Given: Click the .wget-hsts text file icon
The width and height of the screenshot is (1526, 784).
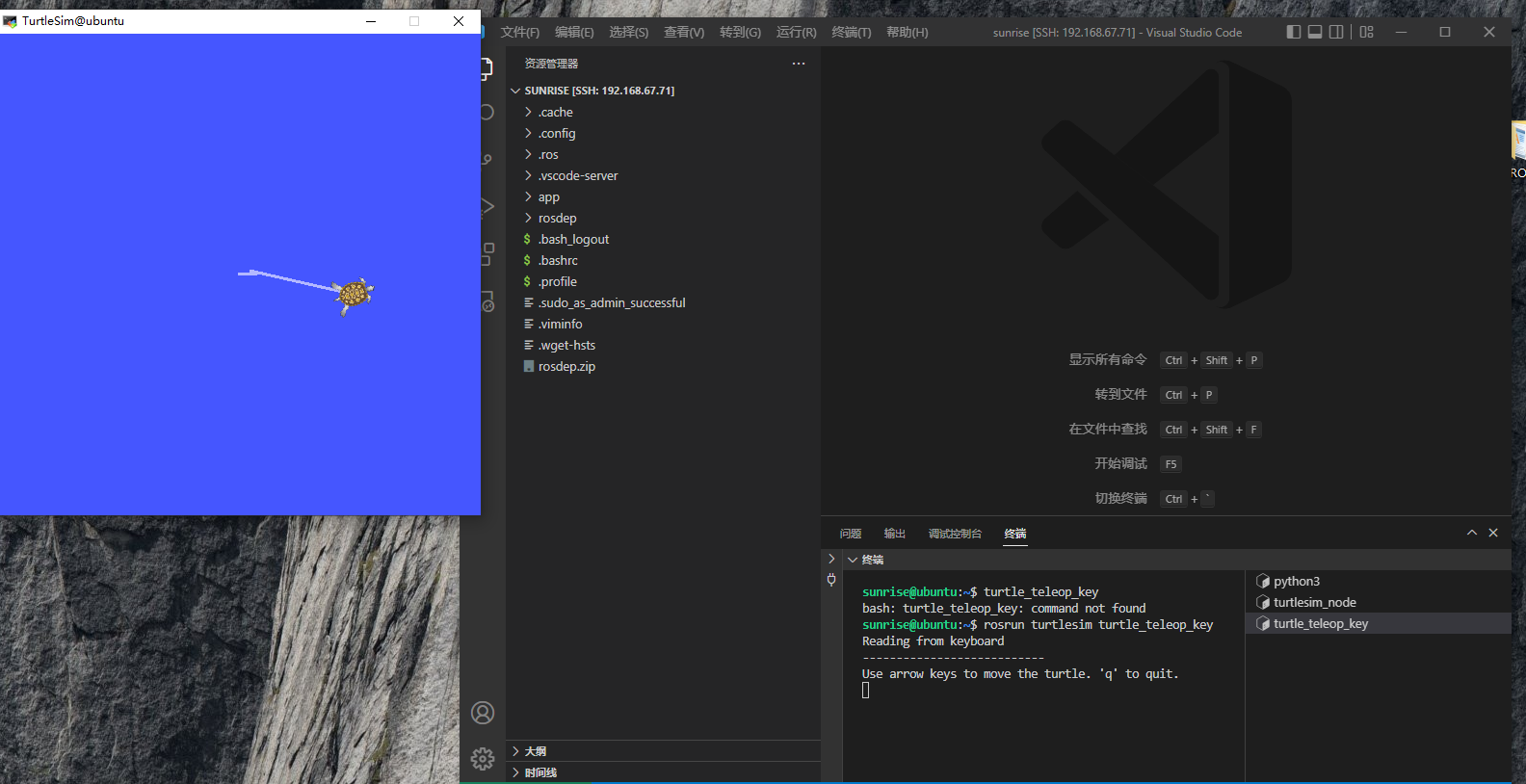Looking at the screenshot, I should [x=528, y=345].
